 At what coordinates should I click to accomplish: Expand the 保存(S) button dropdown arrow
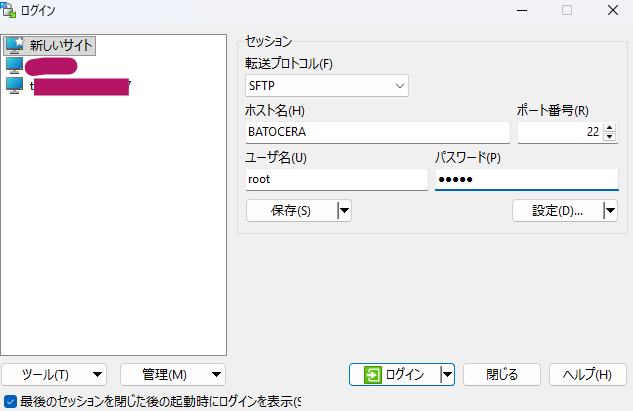coord(344,210)
